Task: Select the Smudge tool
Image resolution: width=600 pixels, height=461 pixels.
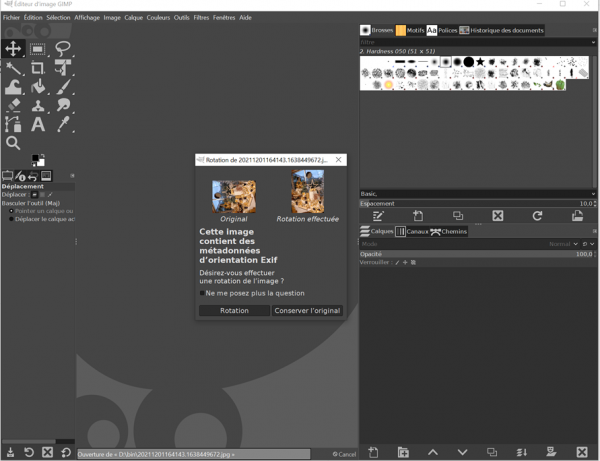Action: coord(63,105)
